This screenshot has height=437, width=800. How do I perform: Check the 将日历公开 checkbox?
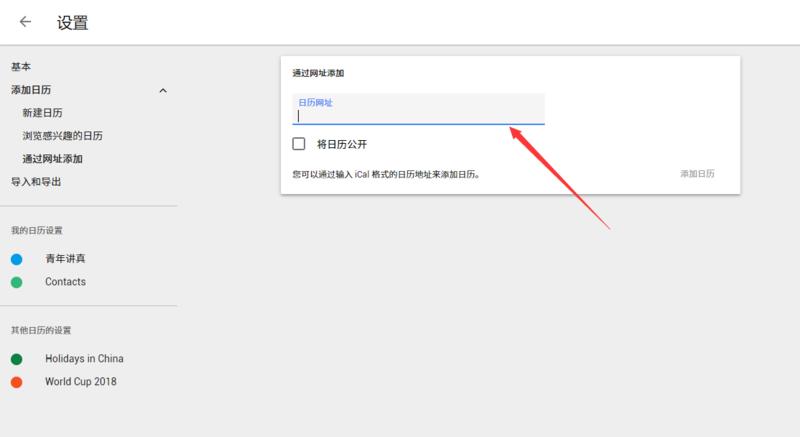299,144
